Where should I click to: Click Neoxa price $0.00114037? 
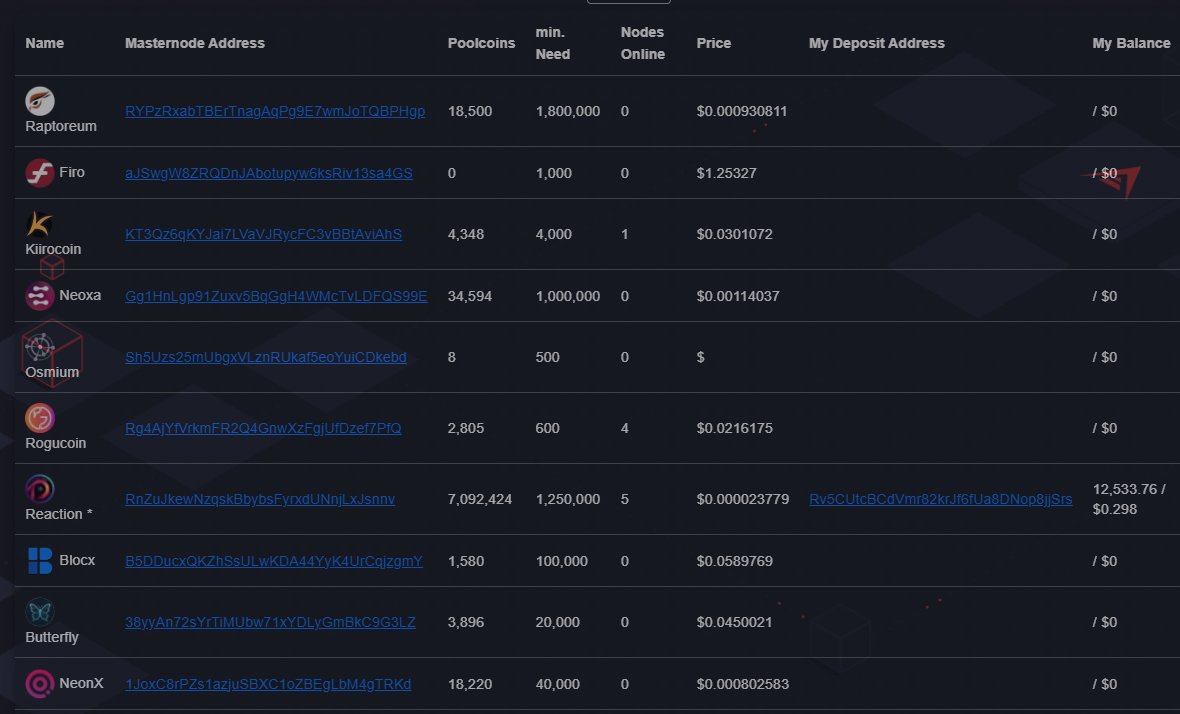pos(738,296)
